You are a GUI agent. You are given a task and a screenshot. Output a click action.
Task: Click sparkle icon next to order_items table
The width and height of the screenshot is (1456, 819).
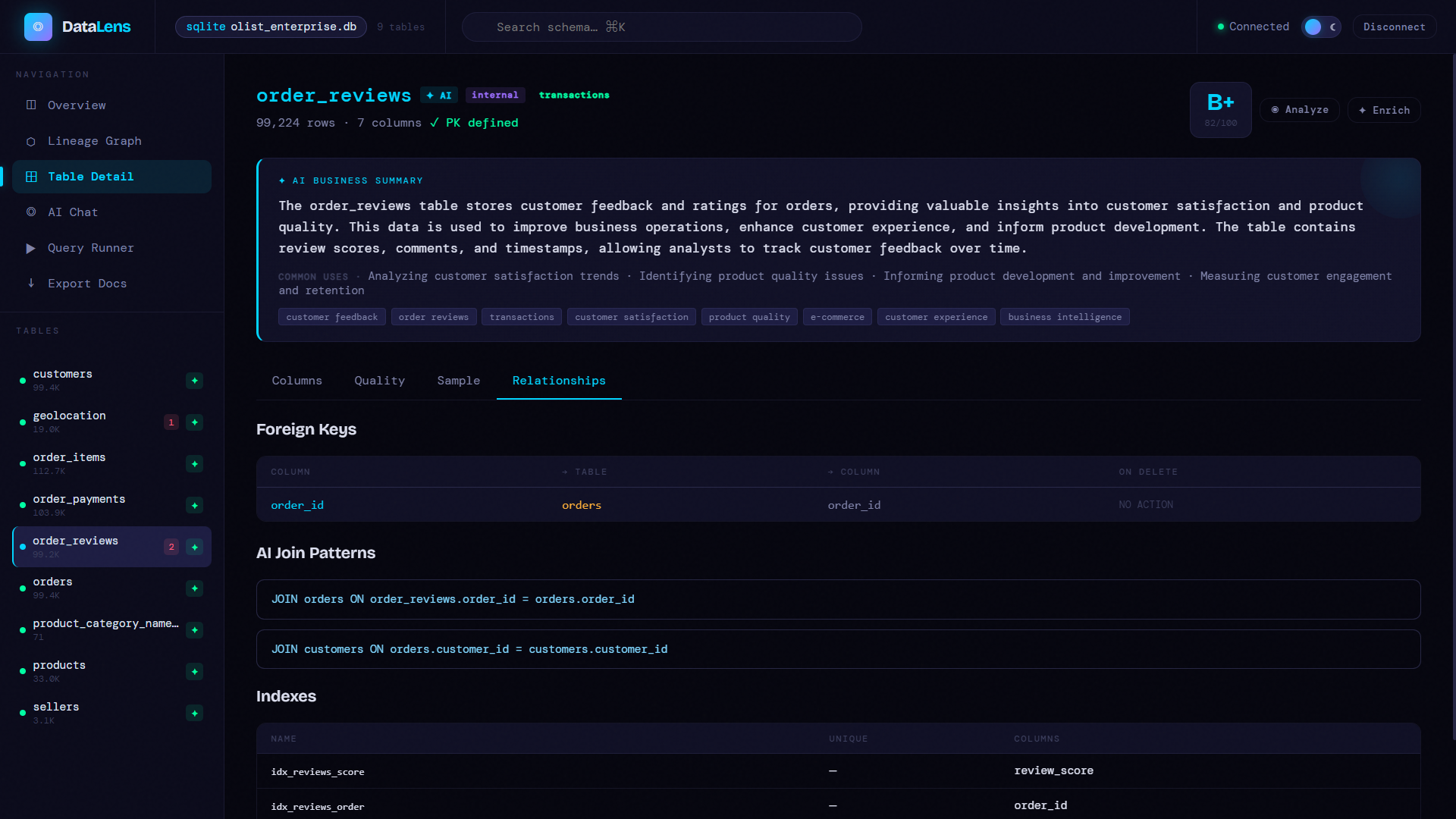pyautogui.click(x=195, y=464)
